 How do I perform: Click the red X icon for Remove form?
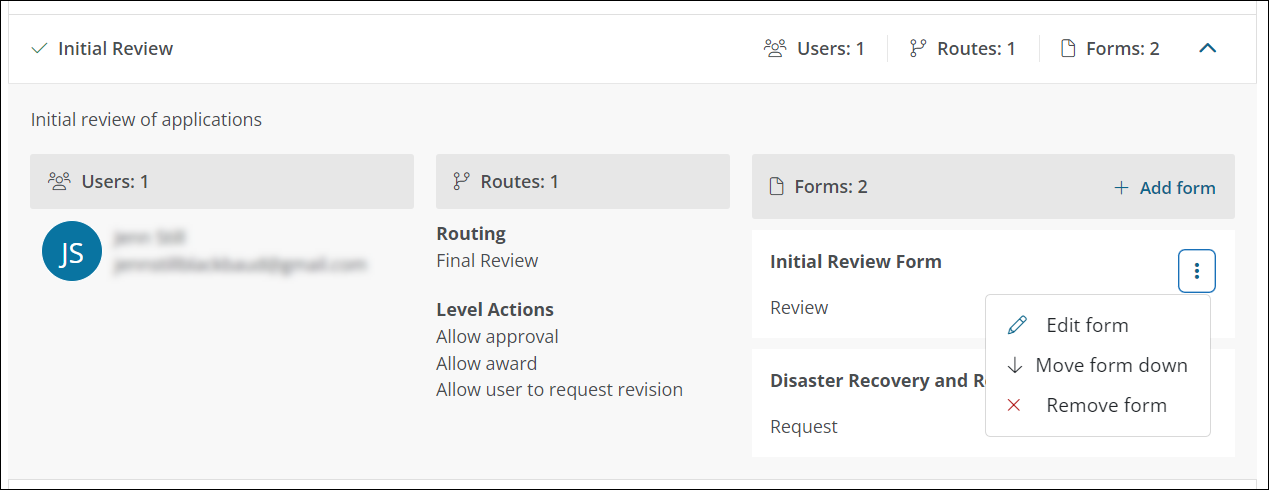click(1014, 405)
